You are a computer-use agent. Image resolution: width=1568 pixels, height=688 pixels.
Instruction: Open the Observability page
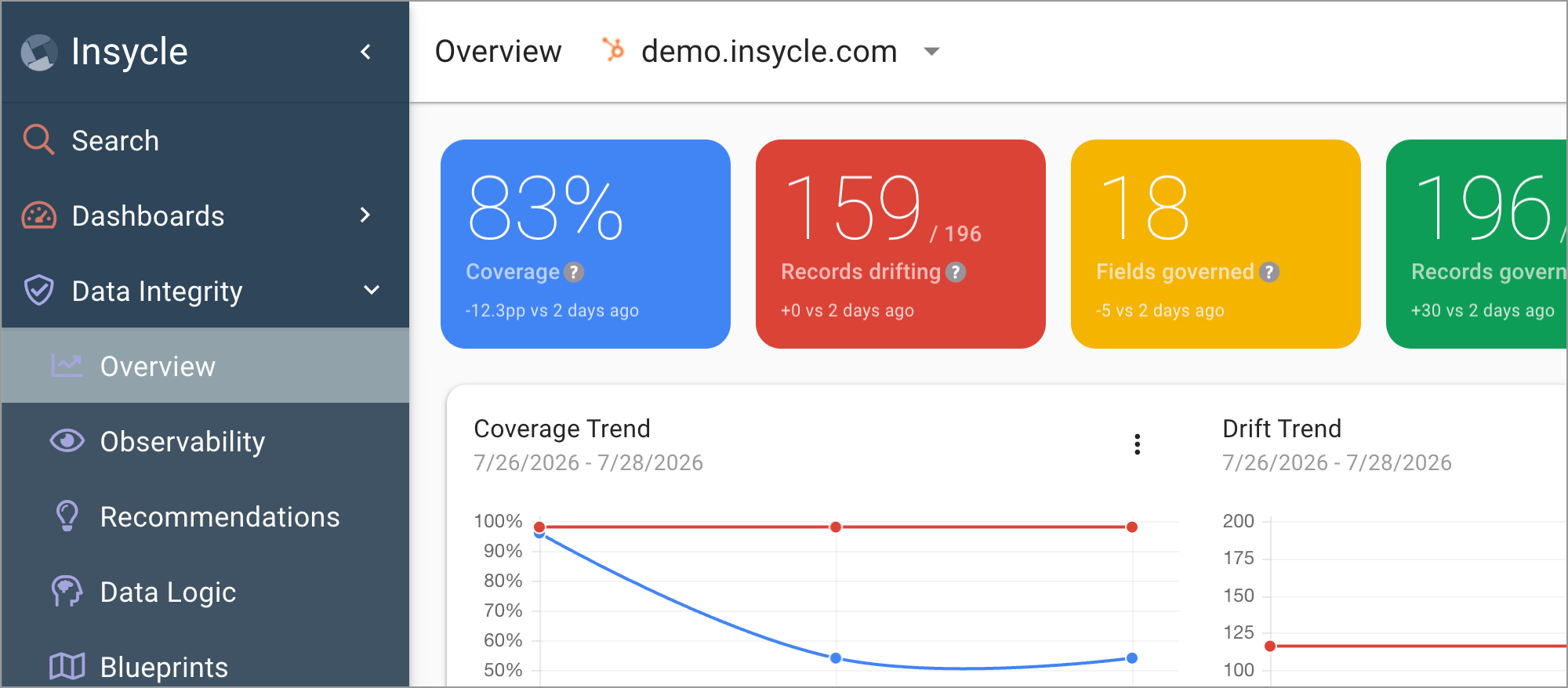coord(205,441)
